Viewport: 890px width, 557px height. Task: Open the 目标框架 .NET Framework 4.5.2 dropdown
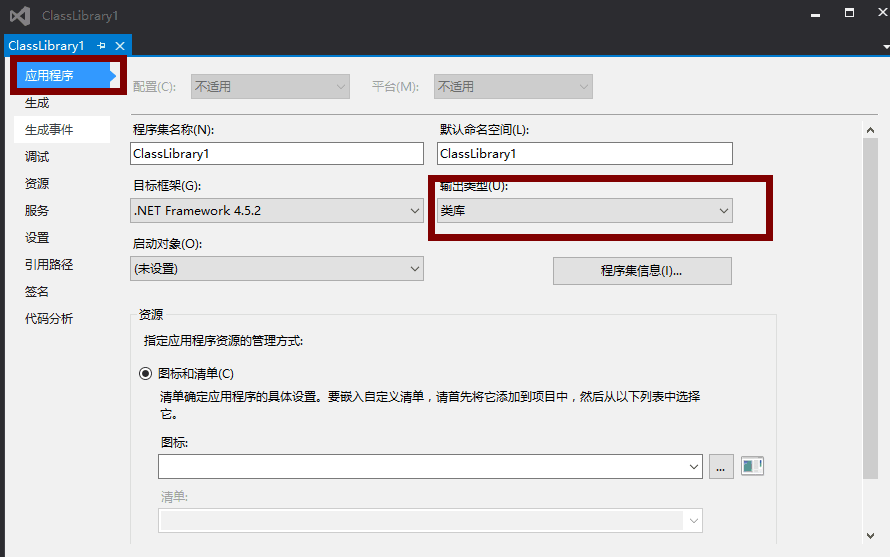(x=277, y=211)
